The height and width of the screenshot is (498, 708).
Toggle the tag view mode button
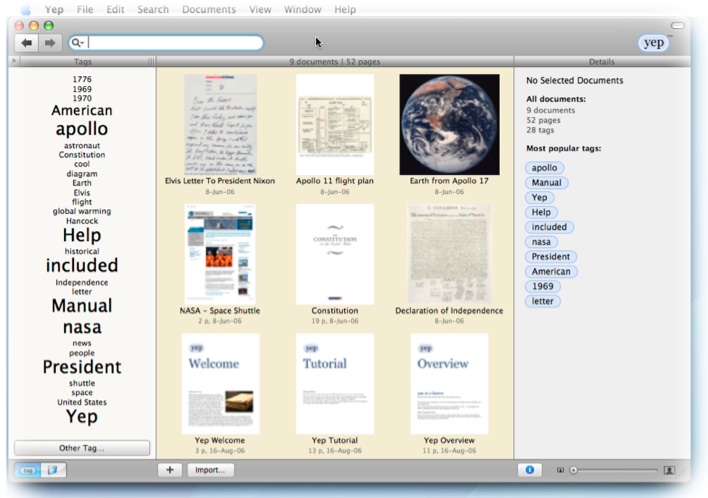point(28,470)
